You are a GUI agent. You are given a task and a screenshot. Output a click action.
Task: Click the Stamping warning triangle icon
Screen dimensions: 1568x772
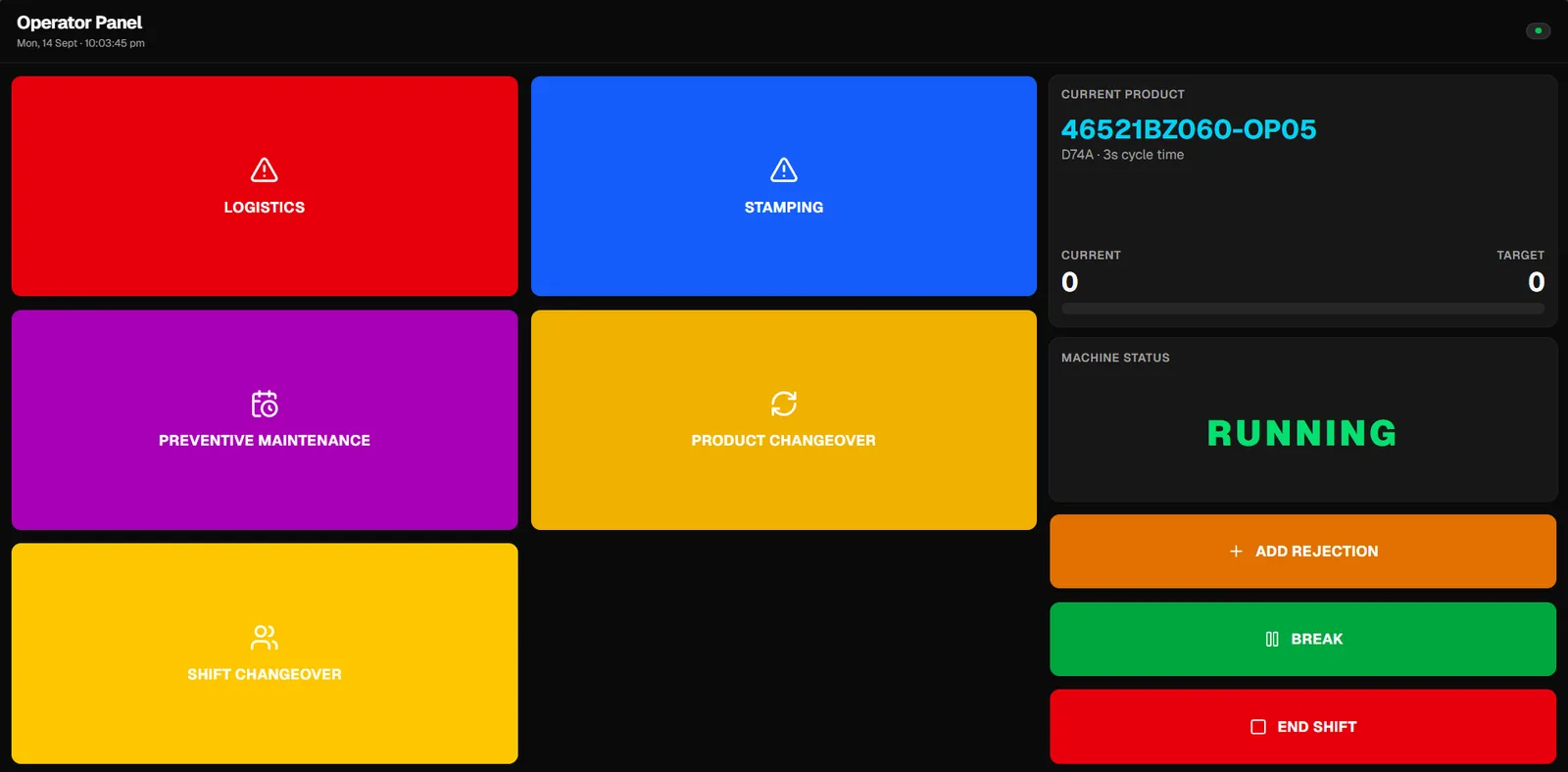tap(783, 170)
